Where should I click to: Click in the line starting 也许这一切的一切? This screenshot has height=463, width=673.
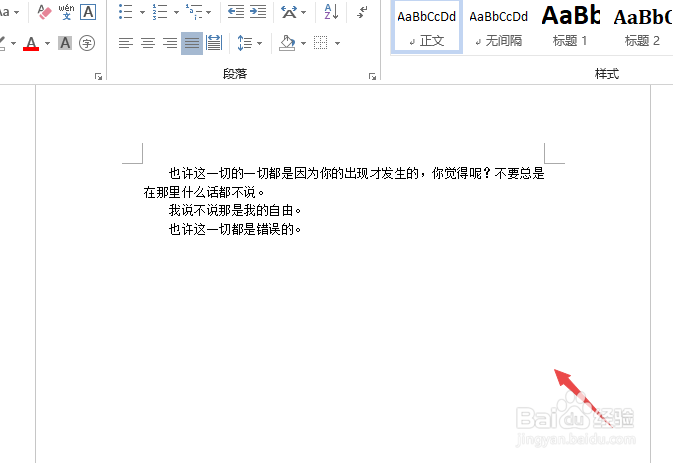[356, 173]
